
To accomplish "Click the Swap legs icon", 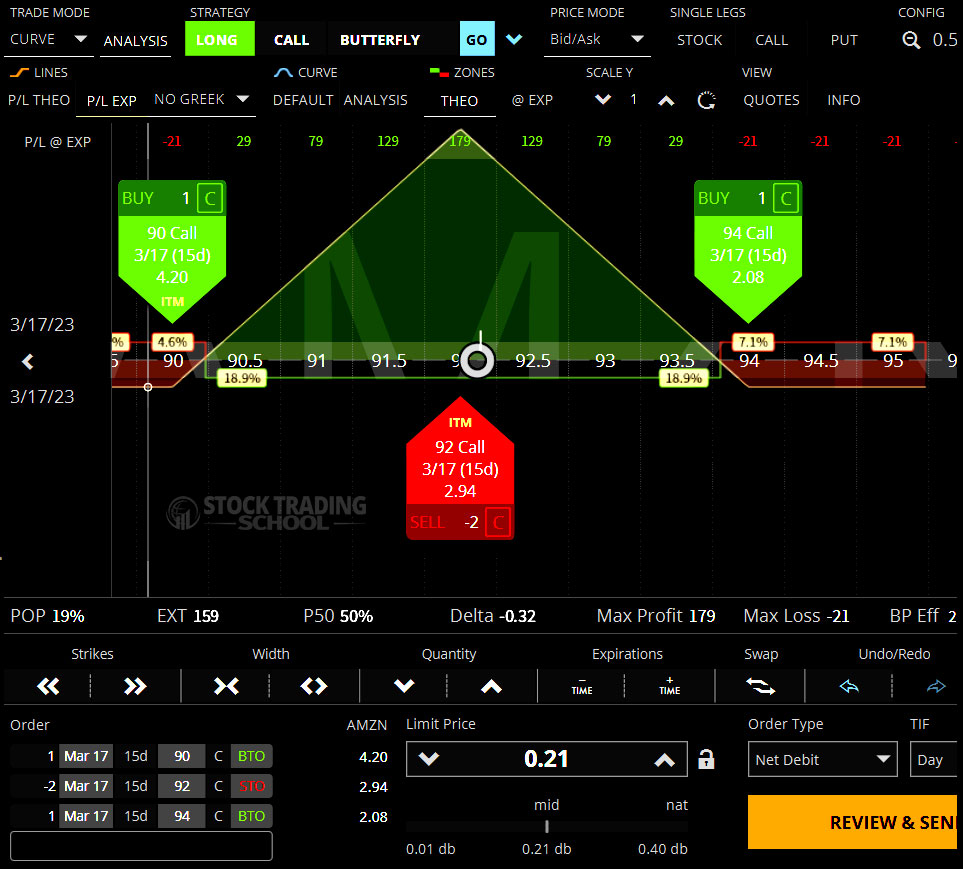I will coord(759,687).
